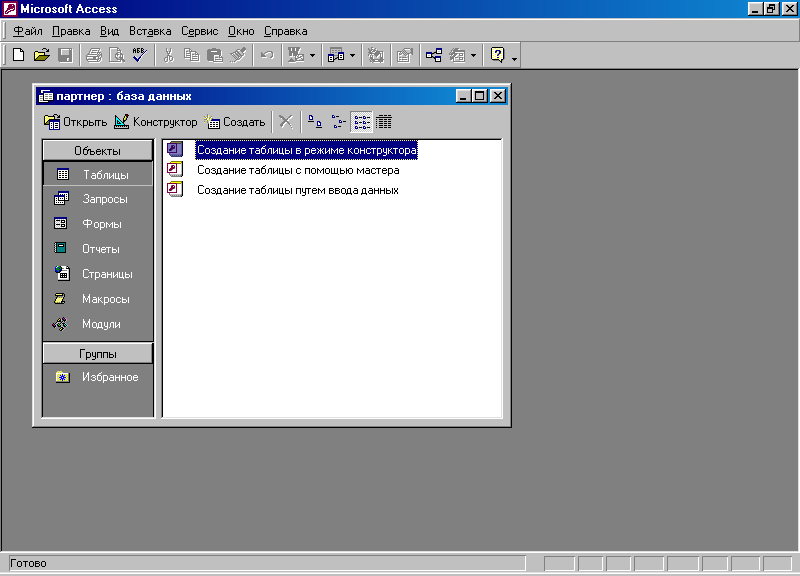Click the Группы header bar
800x576 pixels.
pos(97,354)
